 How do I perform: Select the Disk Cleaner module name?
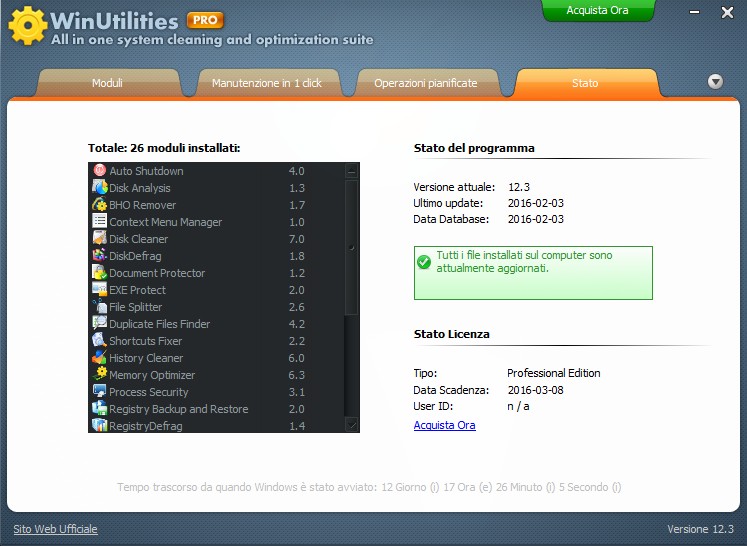click(x=139, y=239)
